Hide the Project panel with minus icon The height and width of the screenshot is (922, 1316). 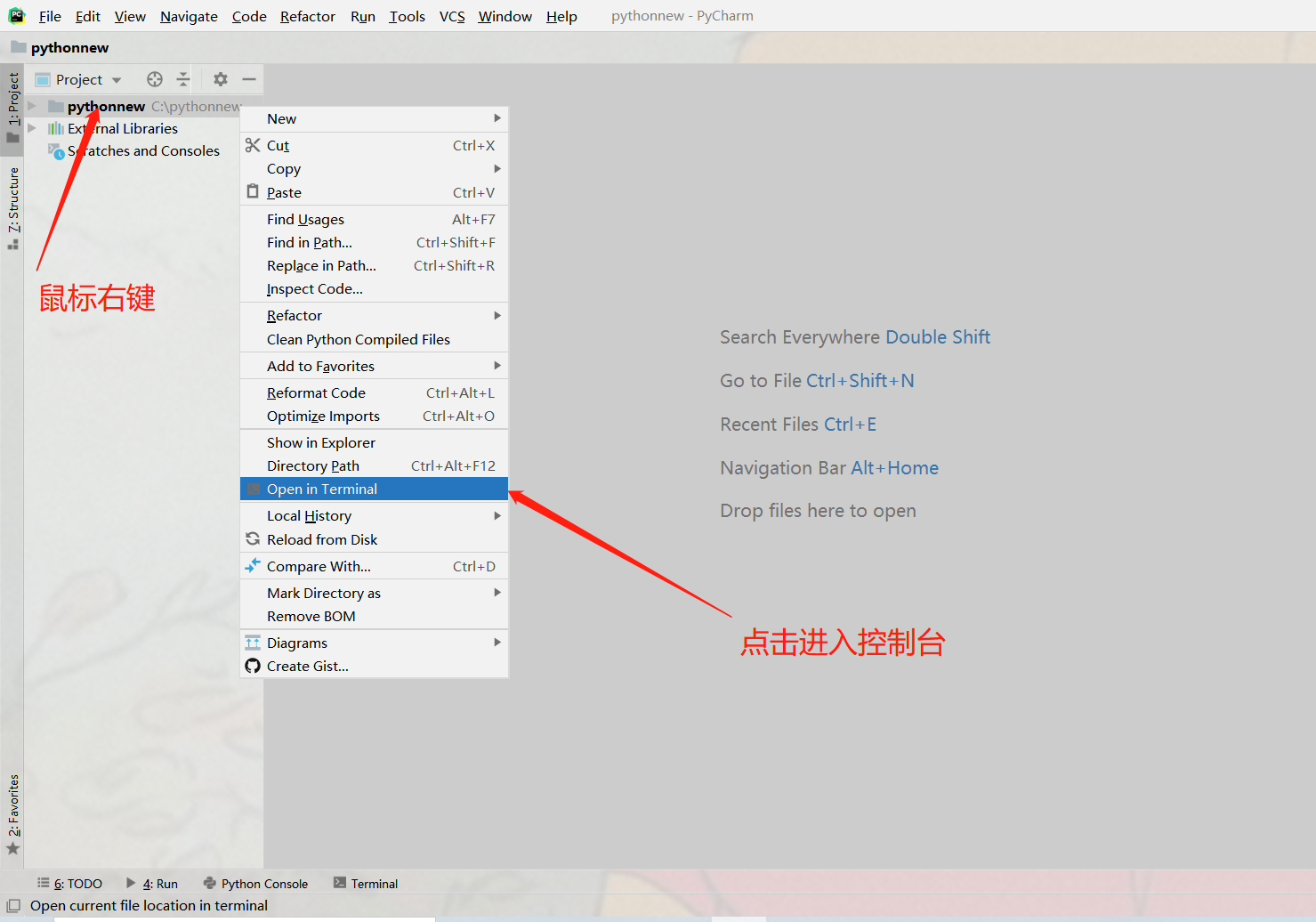(249, 79)
